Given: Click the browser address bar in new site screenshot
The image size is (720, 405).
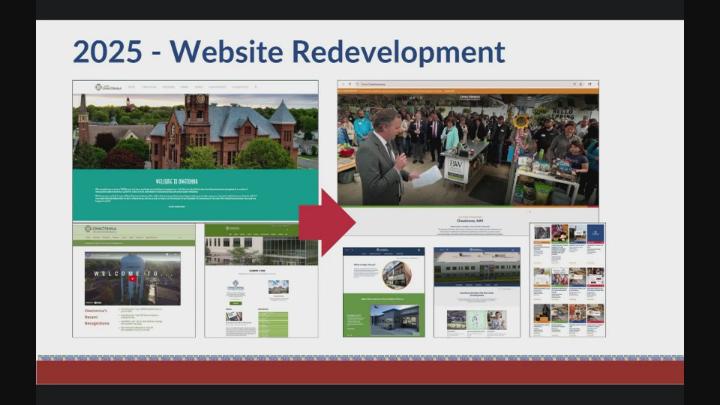Looking at the screenshot, I should (468, 86).
